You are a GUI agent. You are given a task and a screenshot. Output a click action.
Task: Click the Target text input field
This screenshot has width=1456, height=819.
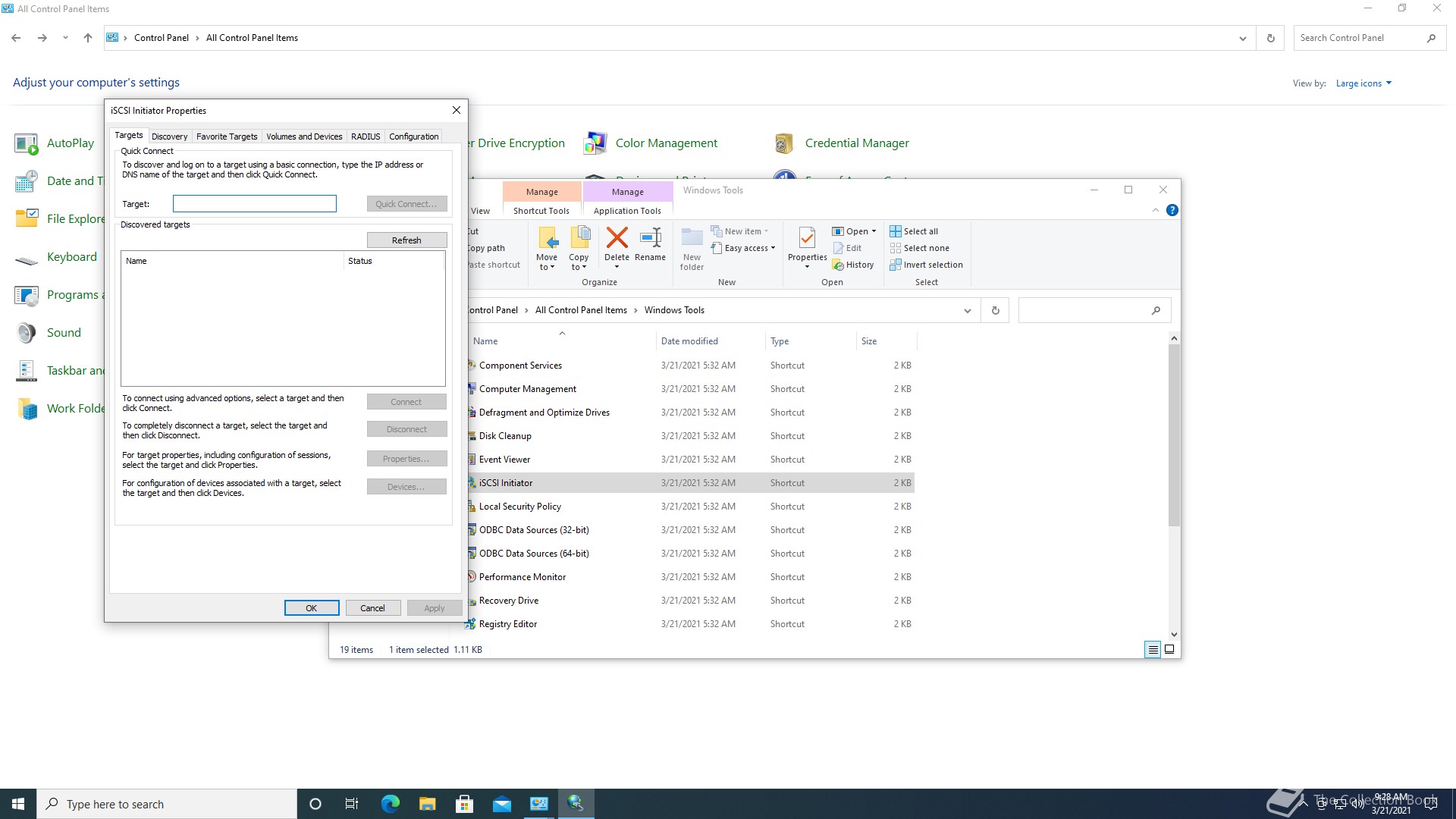coord(254,203)
